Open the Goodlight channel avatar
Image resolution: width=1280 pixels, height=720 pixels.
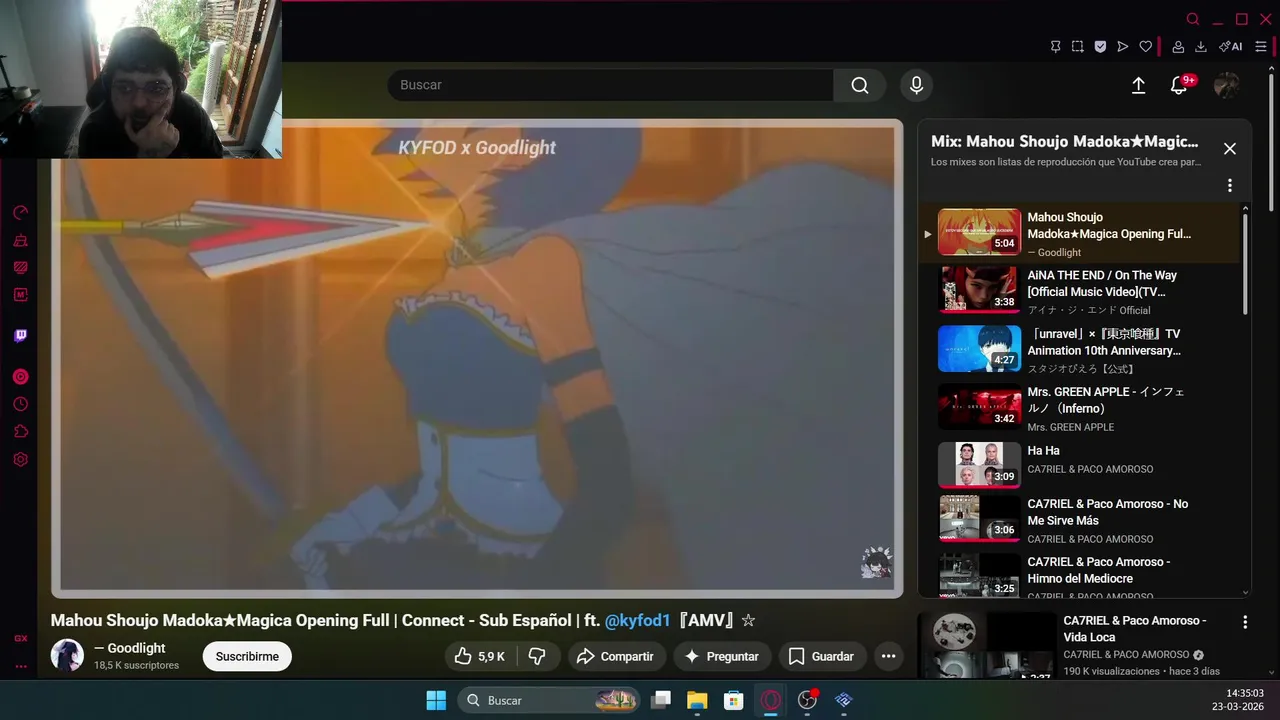[x=67, y=656]
